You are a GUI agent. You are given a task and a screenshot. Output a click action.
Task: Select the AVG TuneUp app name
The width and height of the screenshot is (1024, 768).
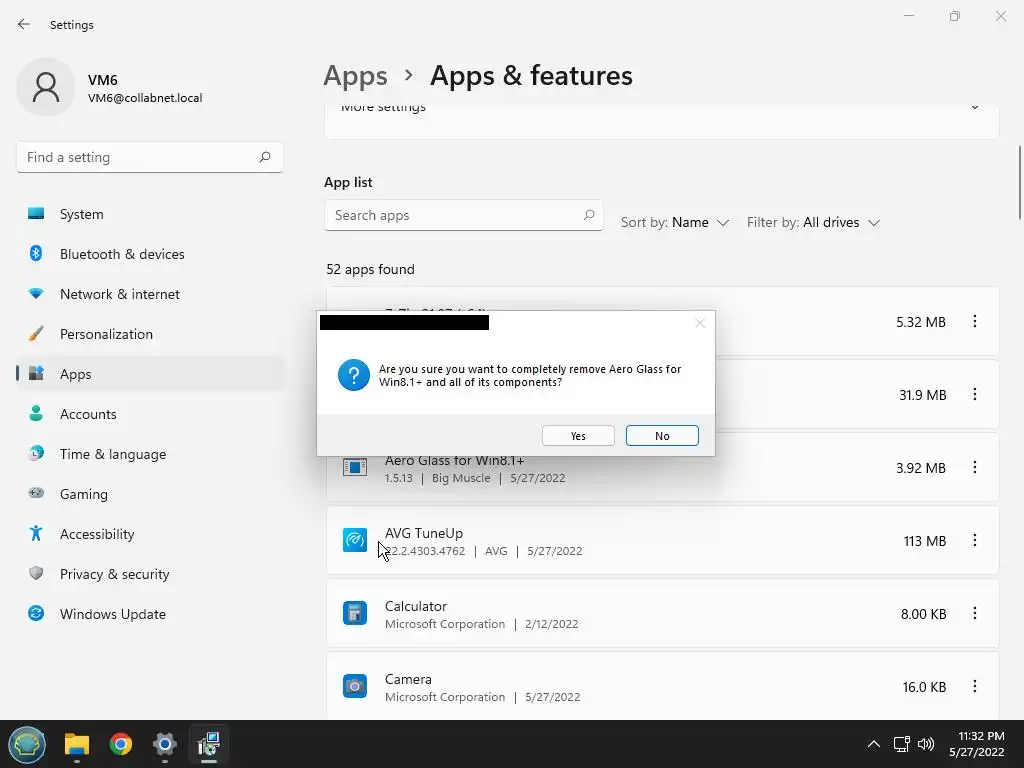pyautogui.click(x=424, y=533)
